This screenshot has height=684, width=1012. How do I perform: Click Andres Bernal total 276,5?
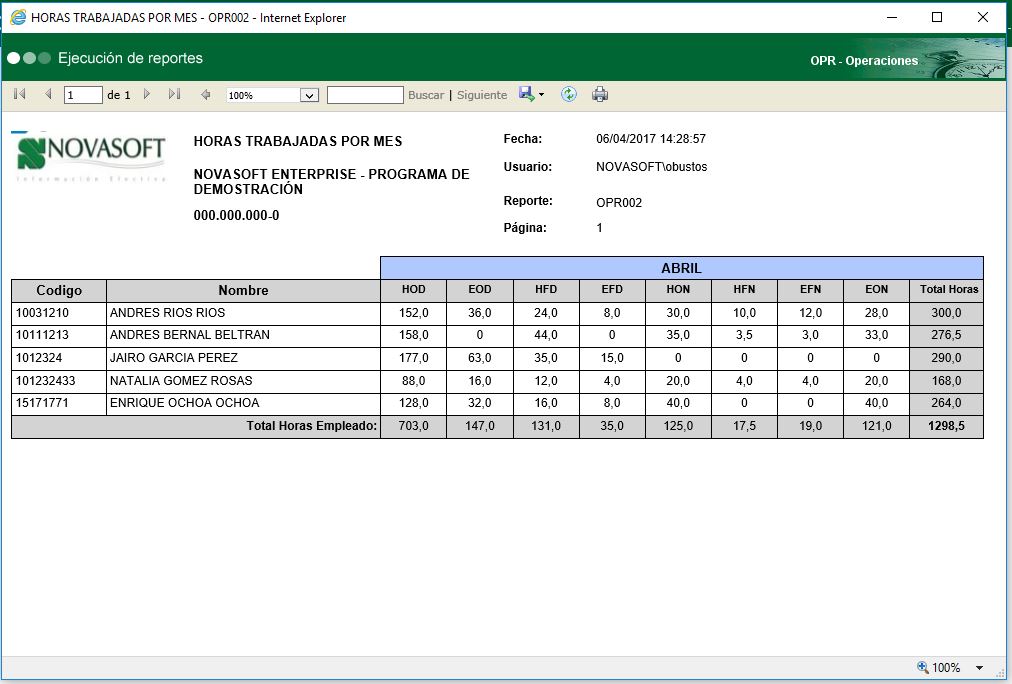point(946,335)
